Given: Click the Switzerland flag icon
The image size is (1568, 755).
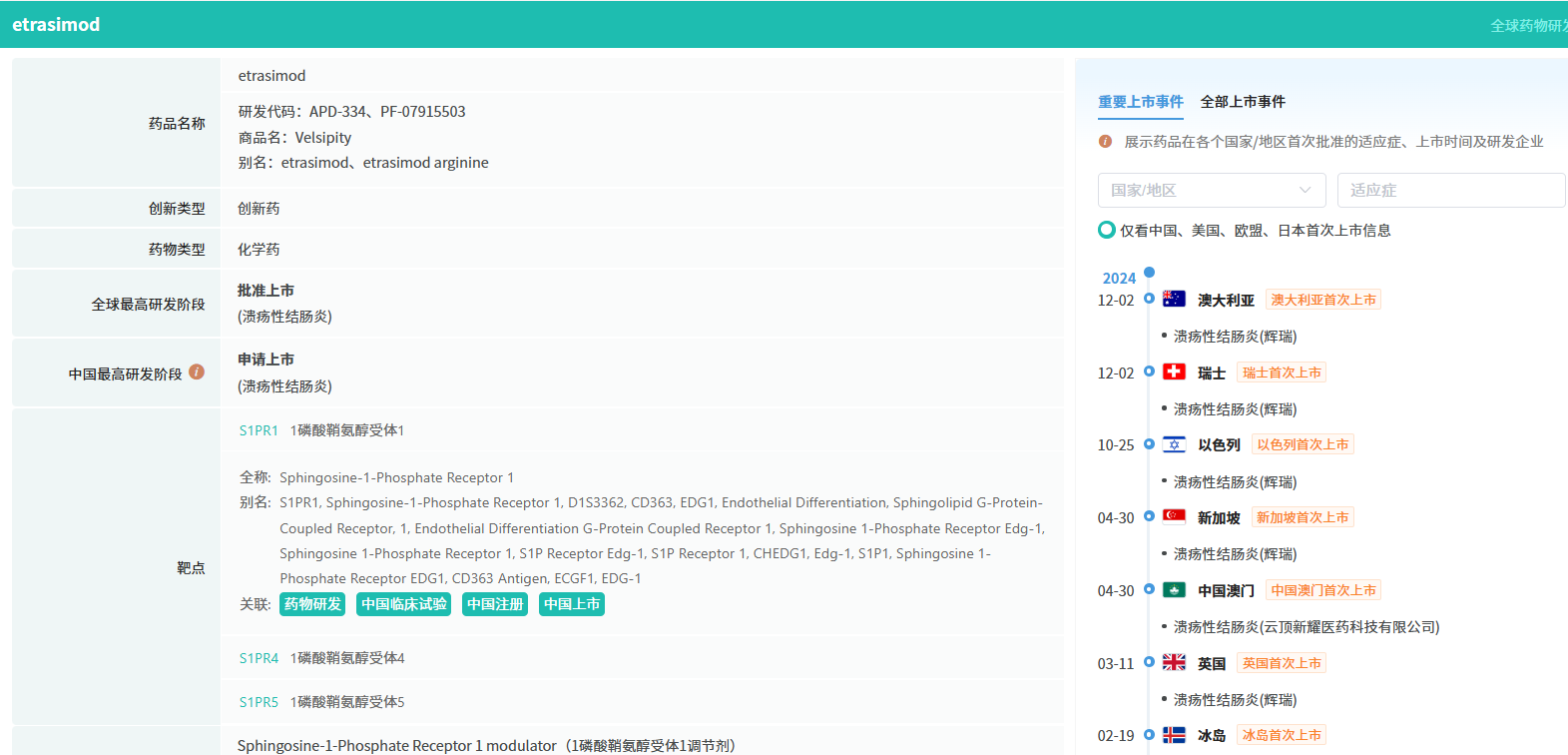Looking at the screenshot, I should (1174, 372).
